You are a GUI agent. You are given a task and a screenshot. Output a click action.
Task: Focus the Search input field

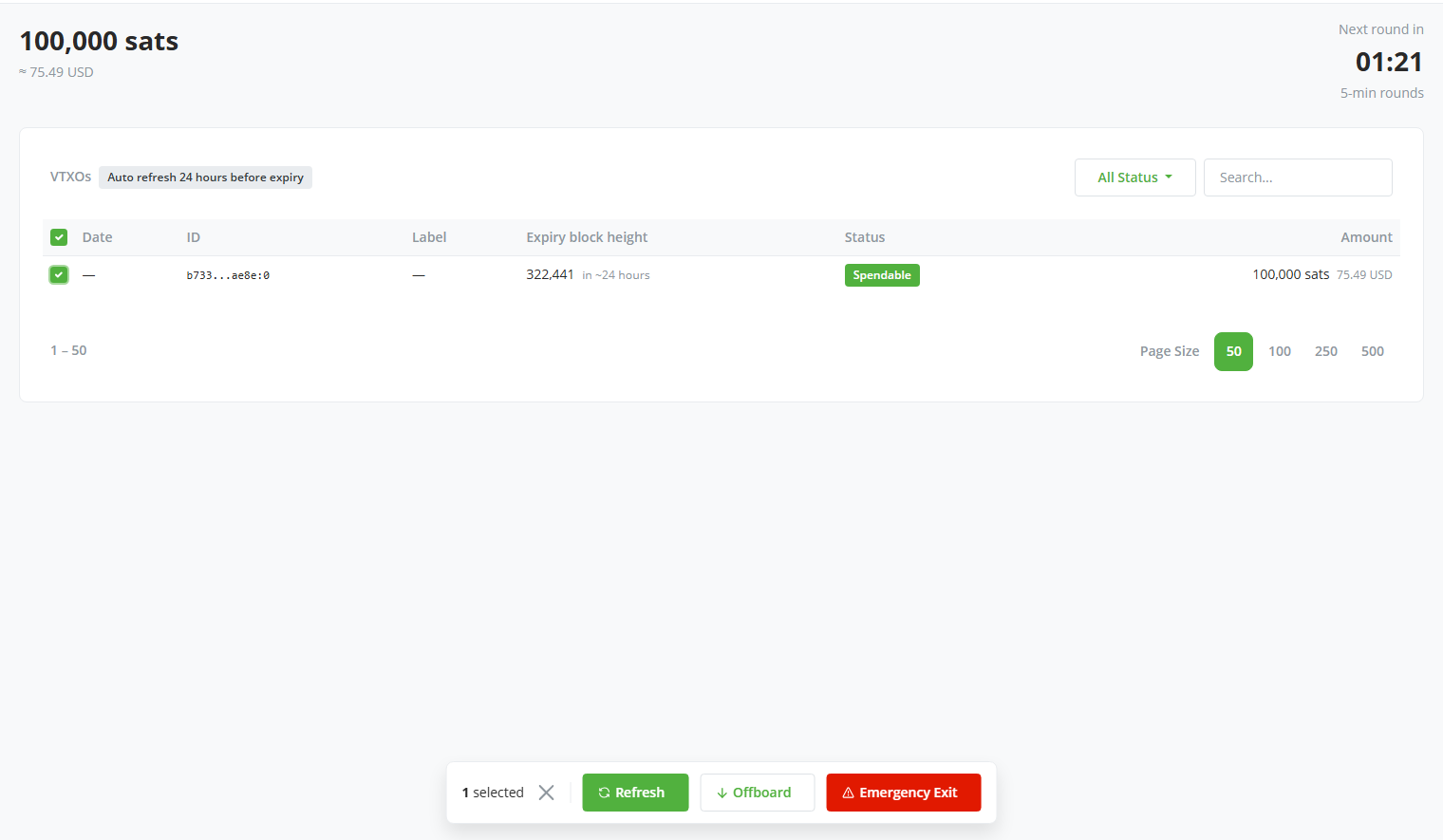coord(1298,177)
